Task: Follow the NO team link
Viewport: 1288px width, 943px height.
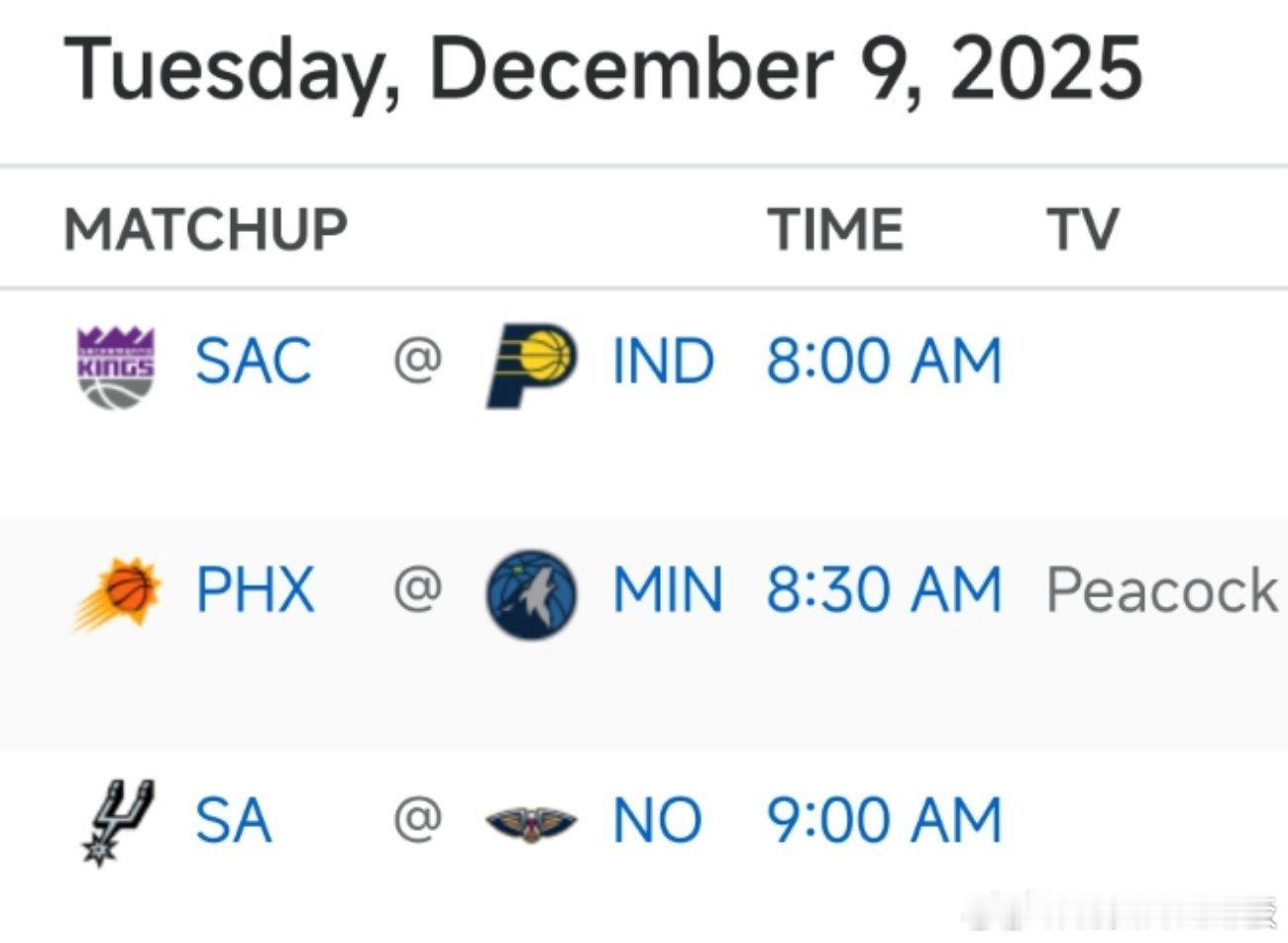Action: (657, 821)
